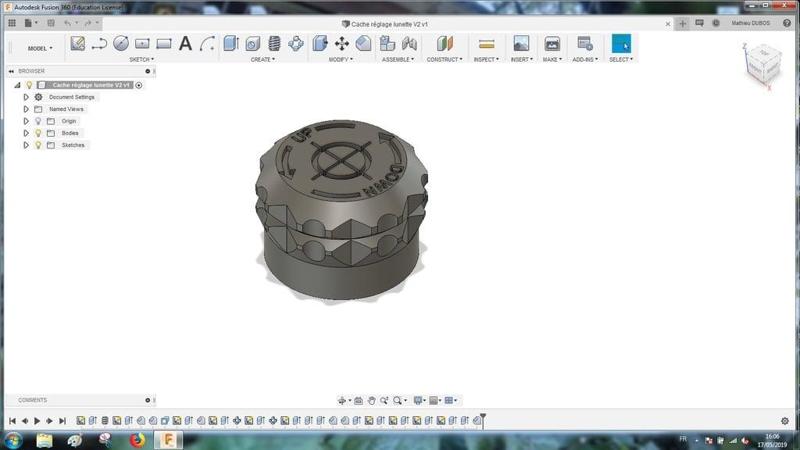Pick the Line sketch tool

(x=99, y=44)
